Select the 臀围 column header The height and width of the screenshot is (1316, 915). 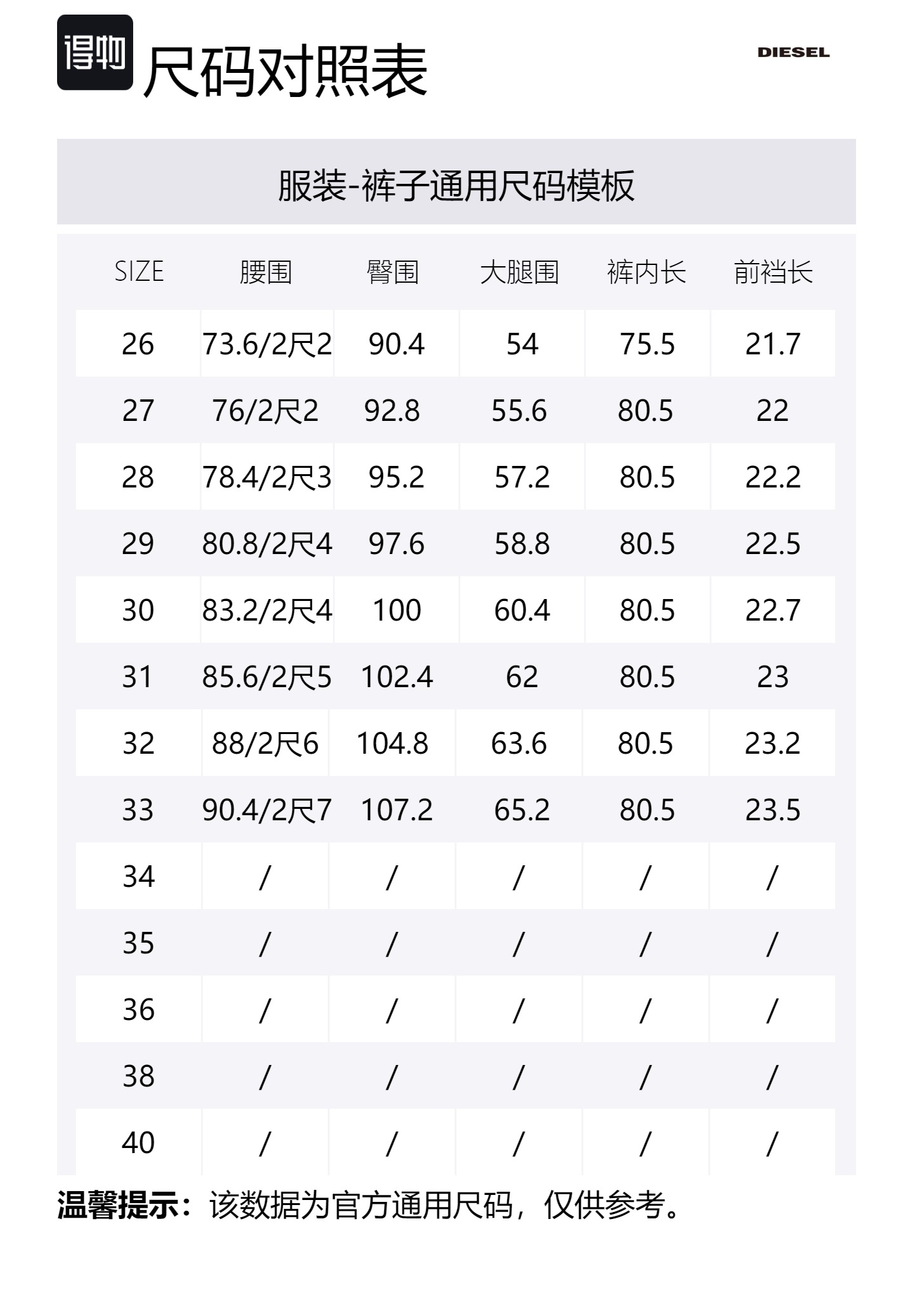[393, 272]
